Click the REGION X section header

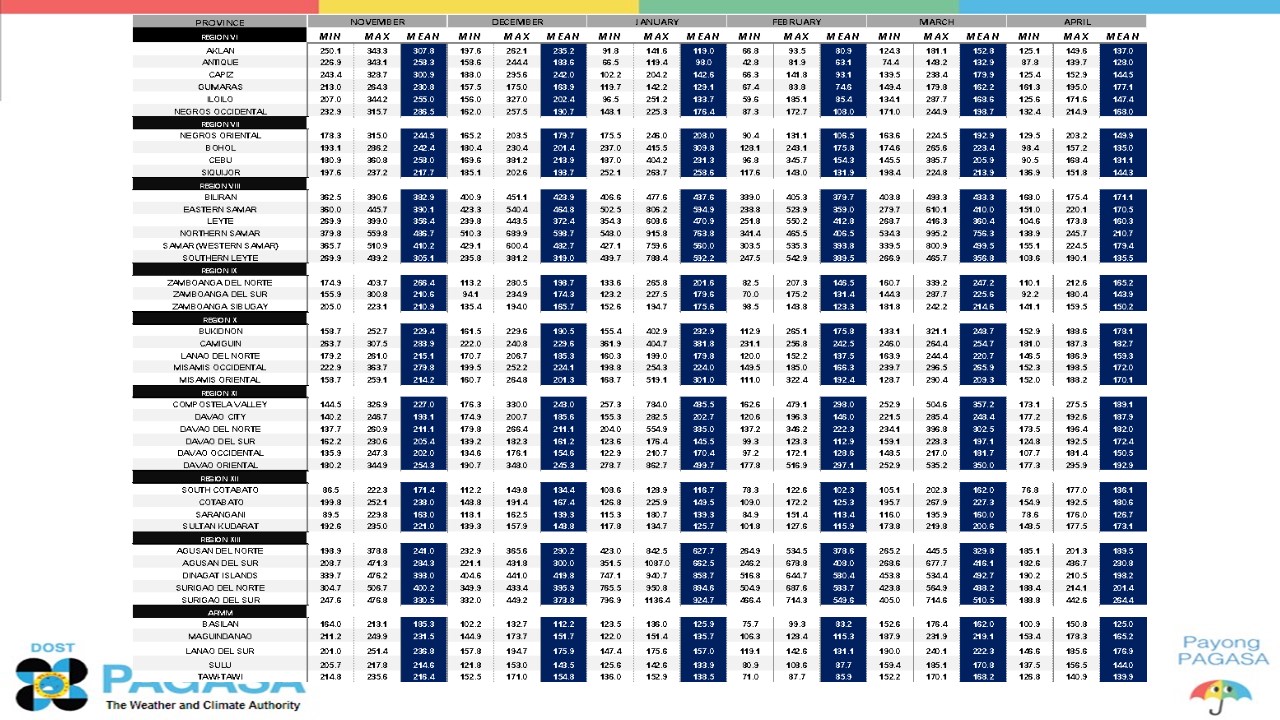coord(220,319)
